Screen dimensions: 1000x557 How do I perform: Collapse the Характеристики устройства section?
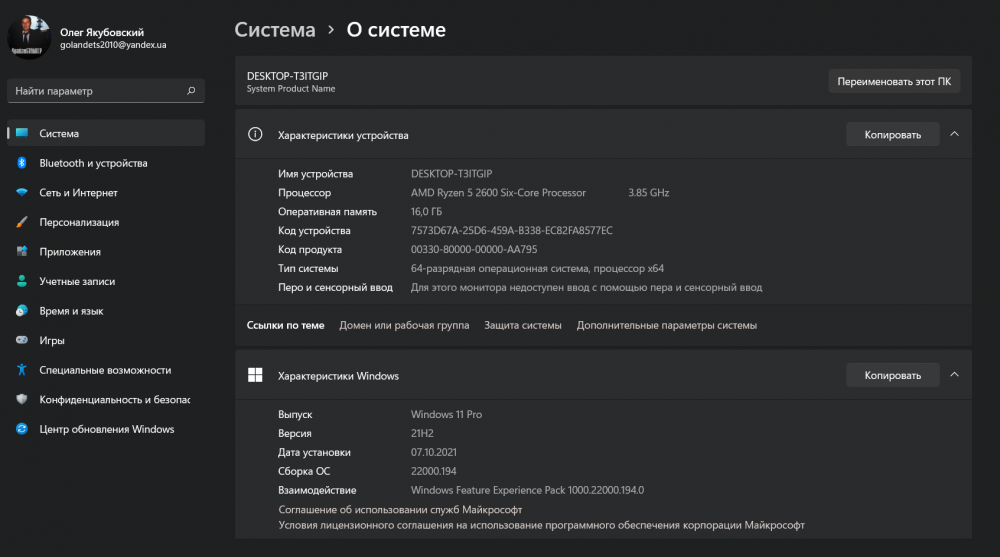tap(954, 134)
